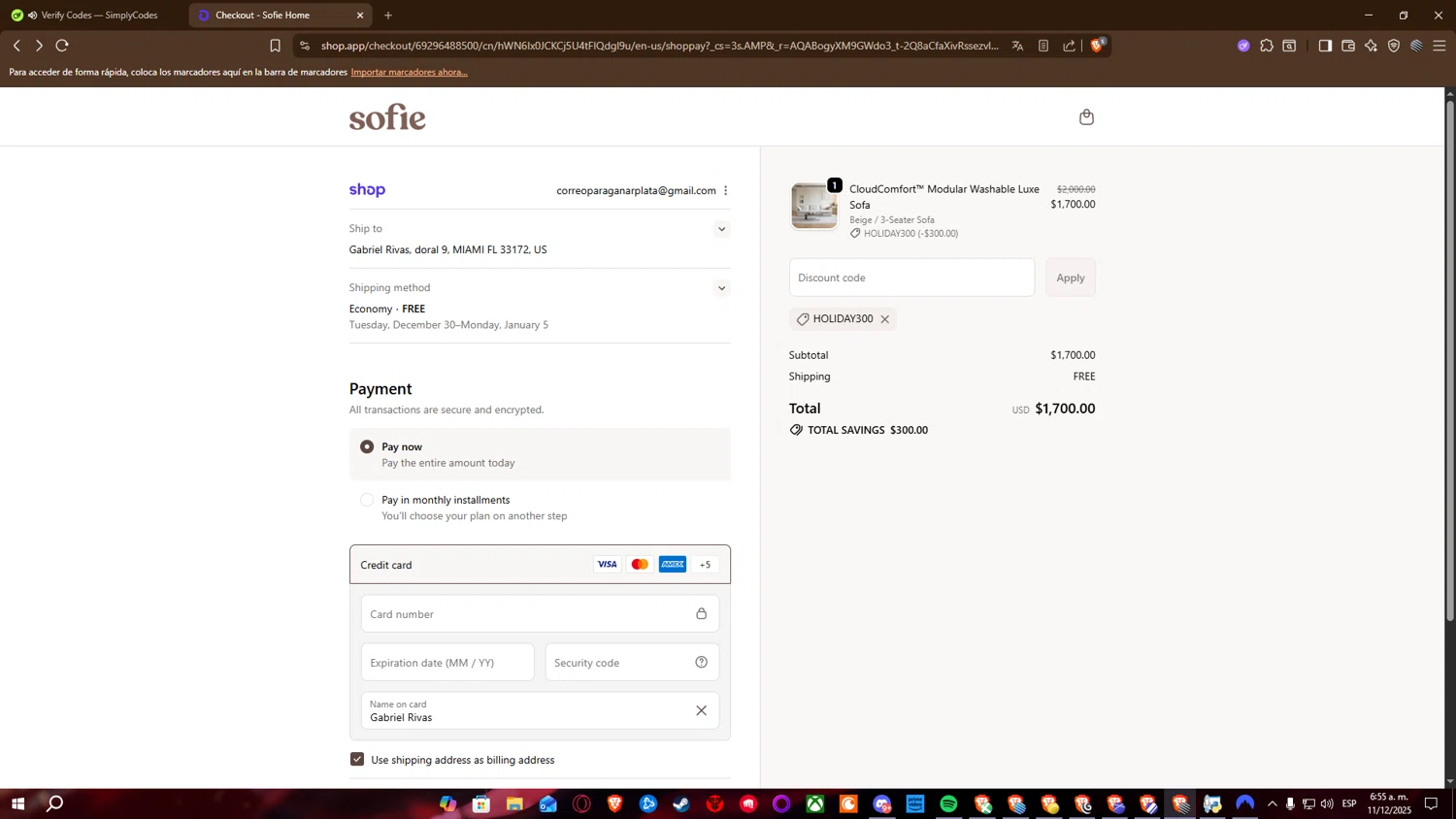Open the browser hamburger main menu
This screenshot has width=1456, height=819.
click(x=1439, y=46)
